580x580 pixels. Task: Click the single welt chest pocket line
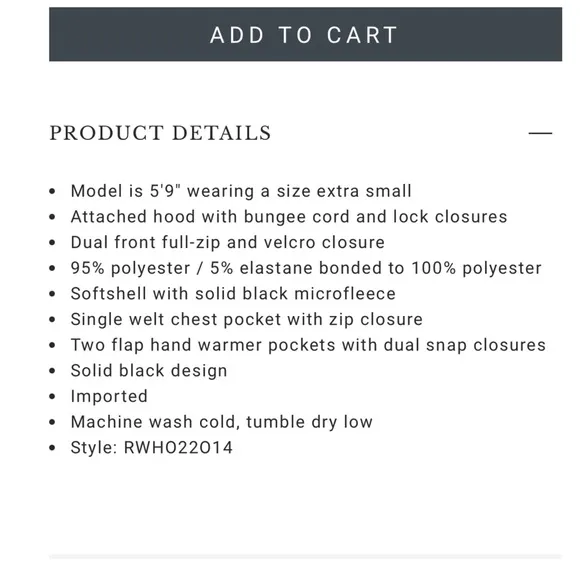click(x=246, y=320)
